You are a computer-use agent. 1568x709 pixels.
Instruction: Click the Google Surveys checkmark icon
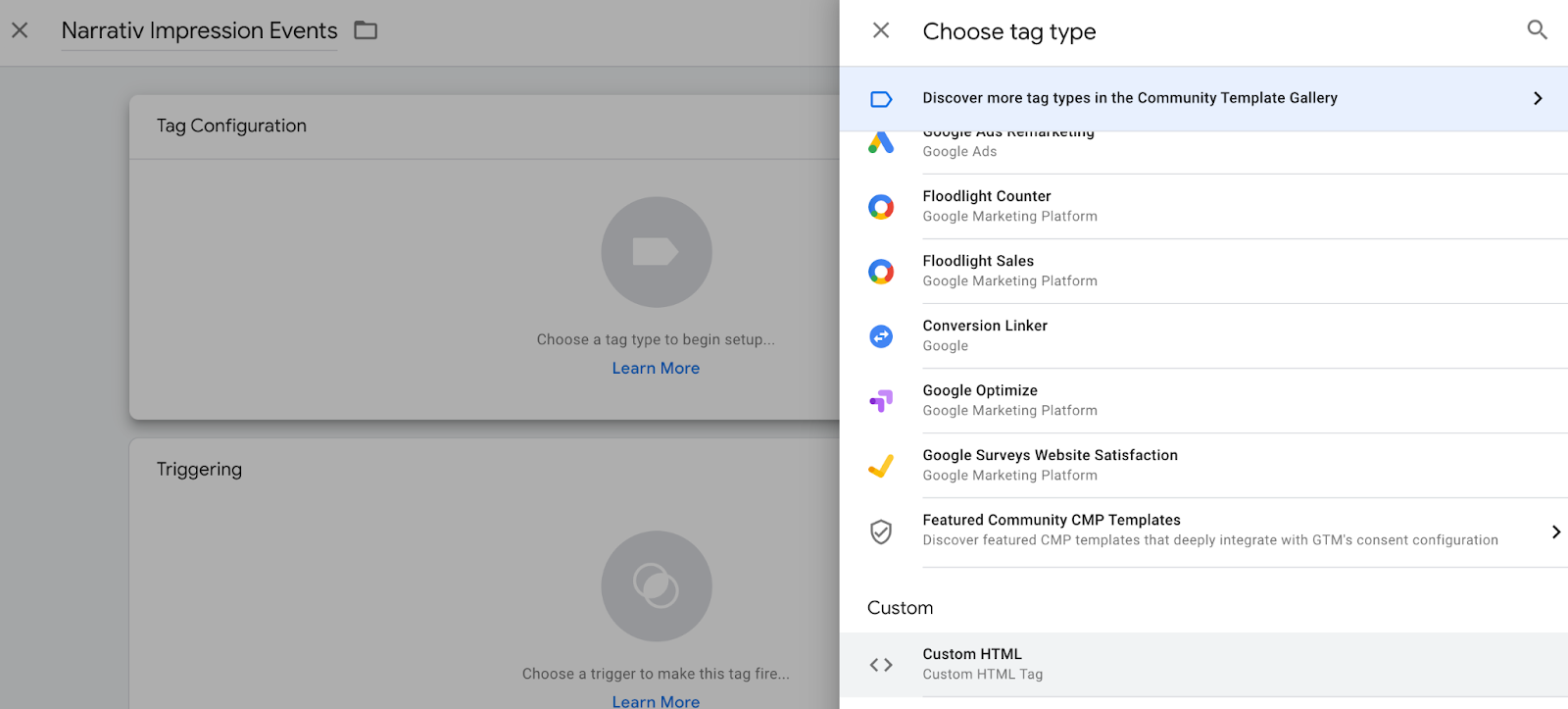[x=881, y=466]
